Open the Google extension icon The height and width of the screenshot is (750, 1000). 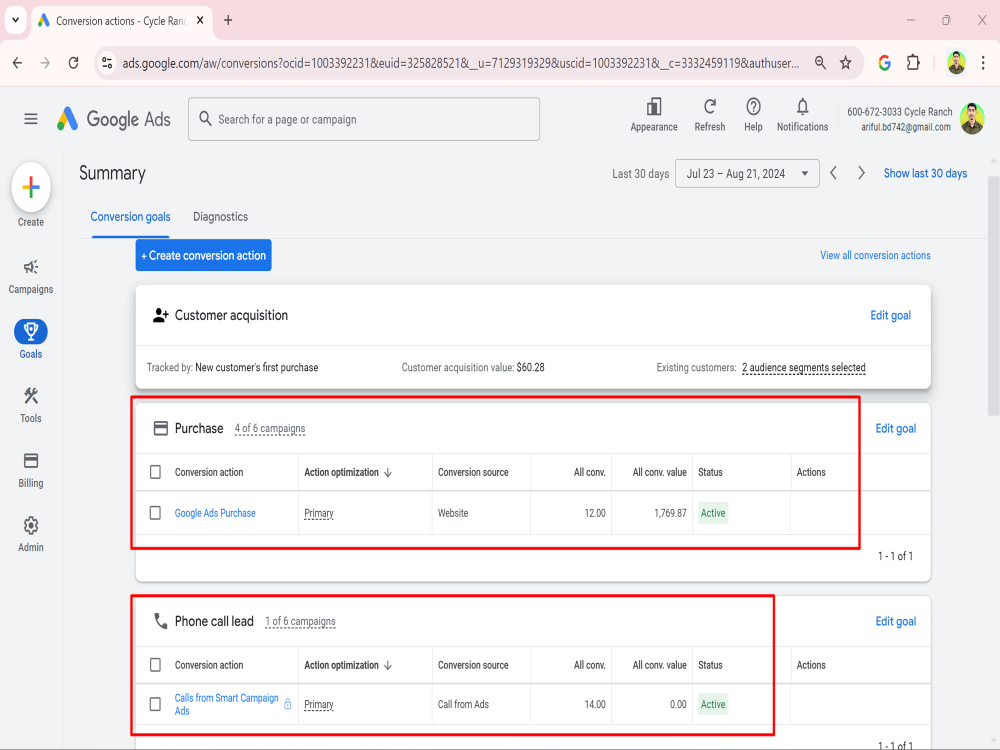point(884,62)
